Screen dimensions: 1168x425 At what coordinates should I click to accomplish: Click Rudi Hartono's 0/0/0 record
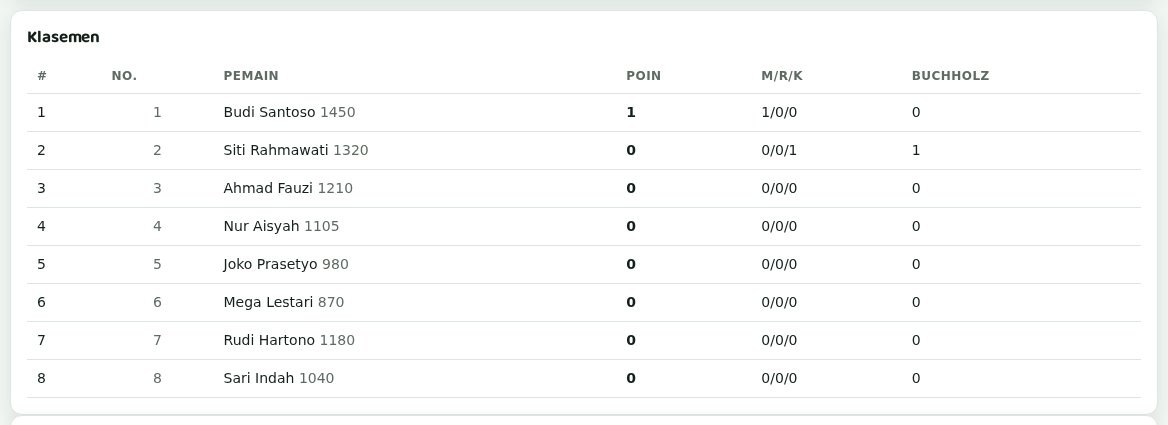click(x=779, y=340)
